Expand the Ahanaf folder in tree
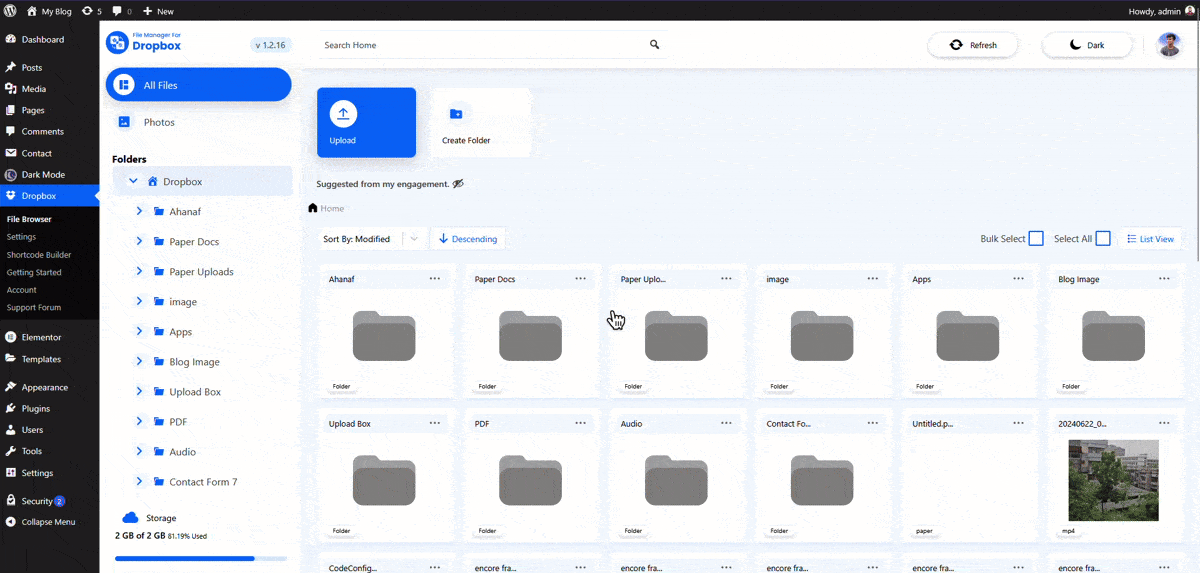The image size is (1200, 573). (x=139, y=211)
